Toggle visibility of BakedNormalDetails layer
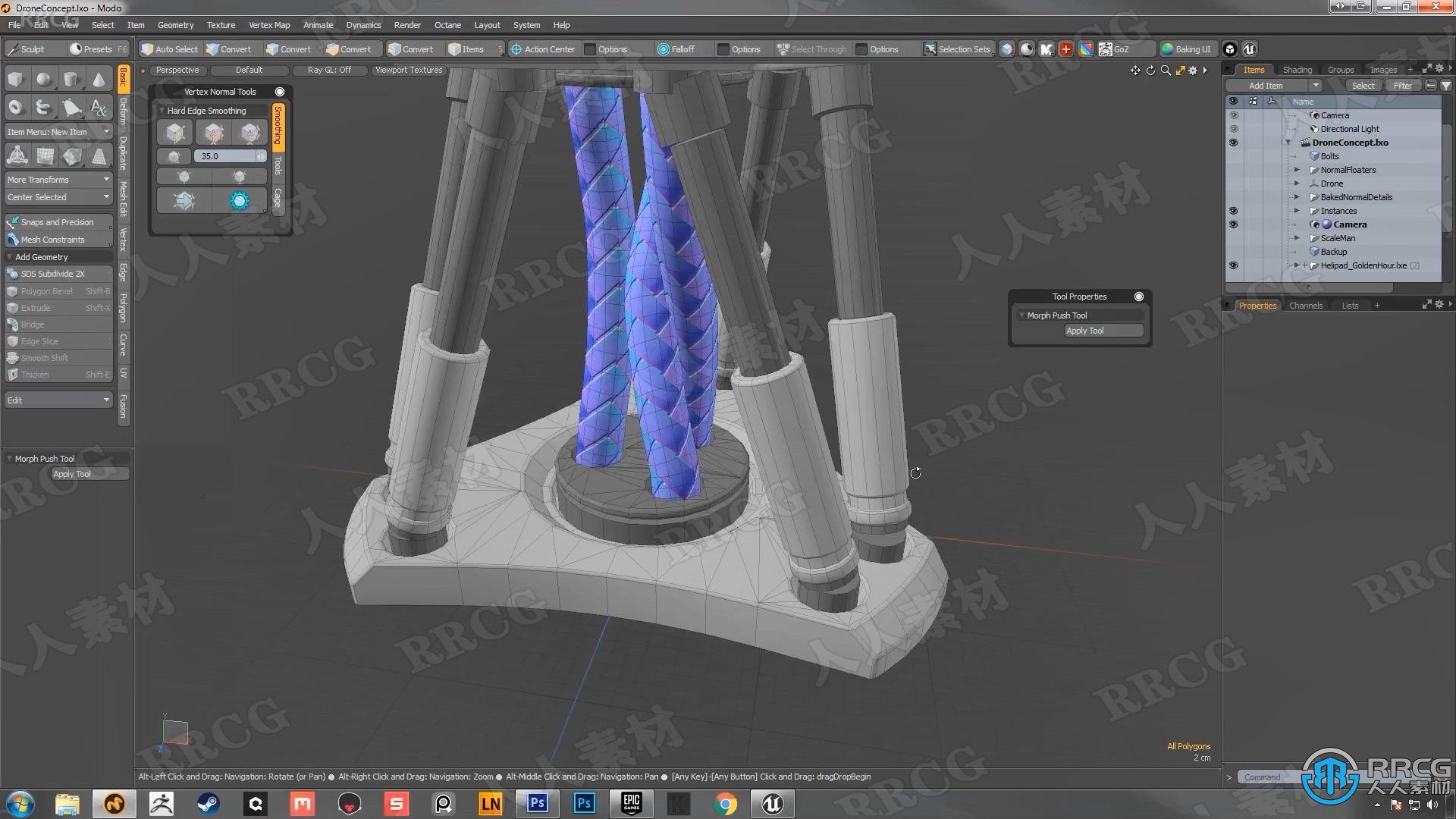This screenshot has width=1456, height=819. 1234,196
